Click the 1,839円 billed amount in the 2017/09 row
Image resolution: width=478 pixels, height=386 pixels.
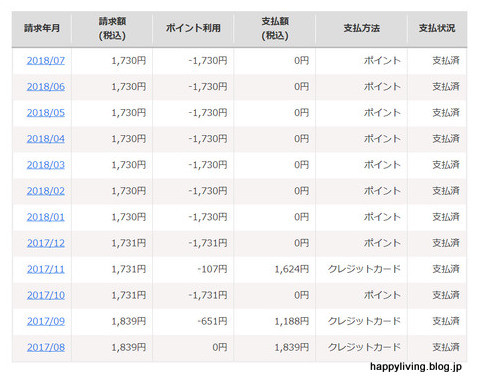[129, 321]
